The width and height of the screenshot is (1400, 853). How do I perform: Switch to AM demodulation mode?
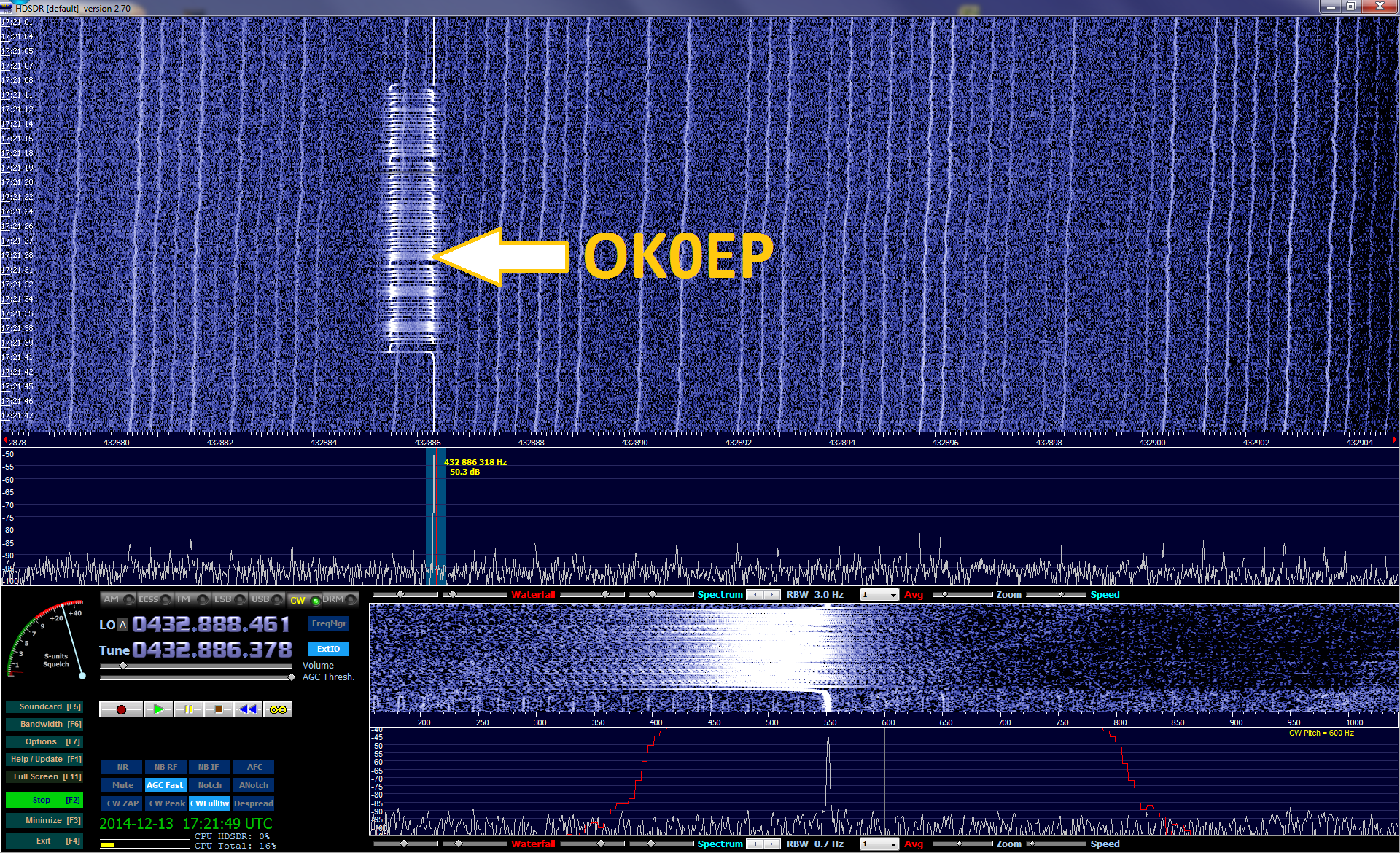pos(112,599)
